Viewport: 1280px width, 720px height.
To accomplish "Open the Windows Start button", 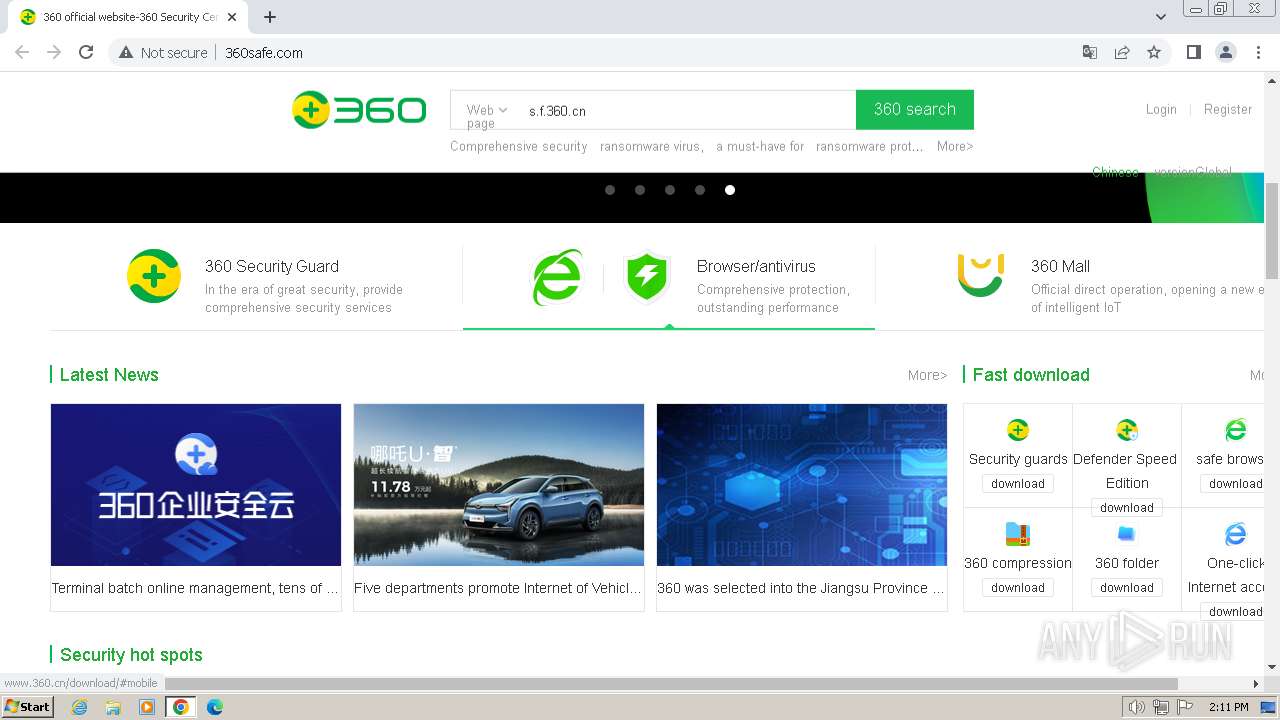I will coord(28,706).
